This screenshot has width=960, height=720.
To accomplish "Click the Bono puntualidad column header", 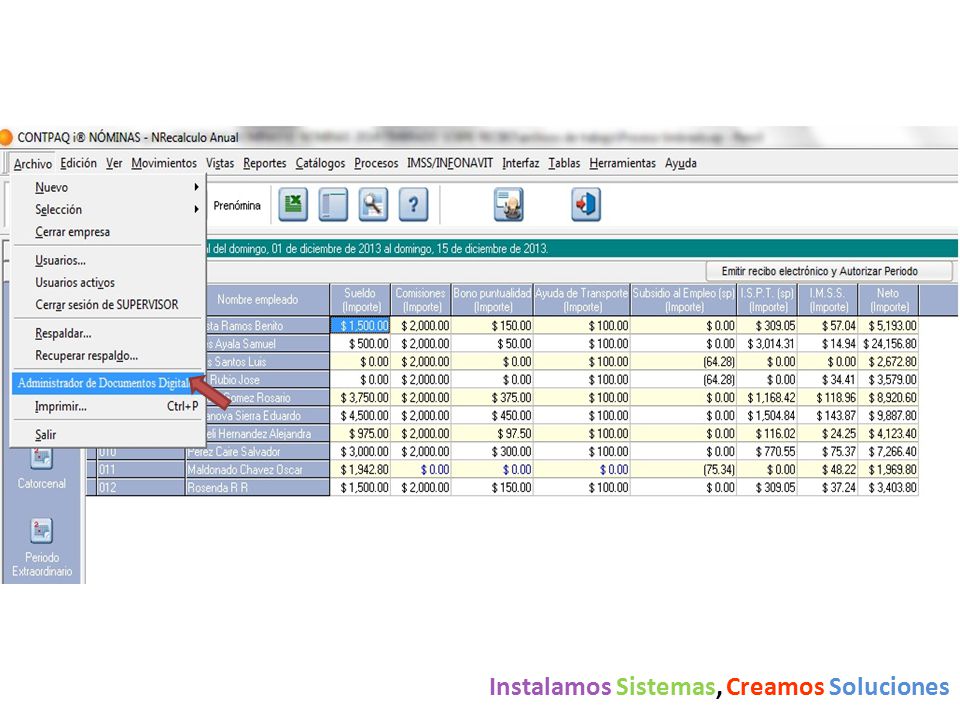I will tap(492, 300).
